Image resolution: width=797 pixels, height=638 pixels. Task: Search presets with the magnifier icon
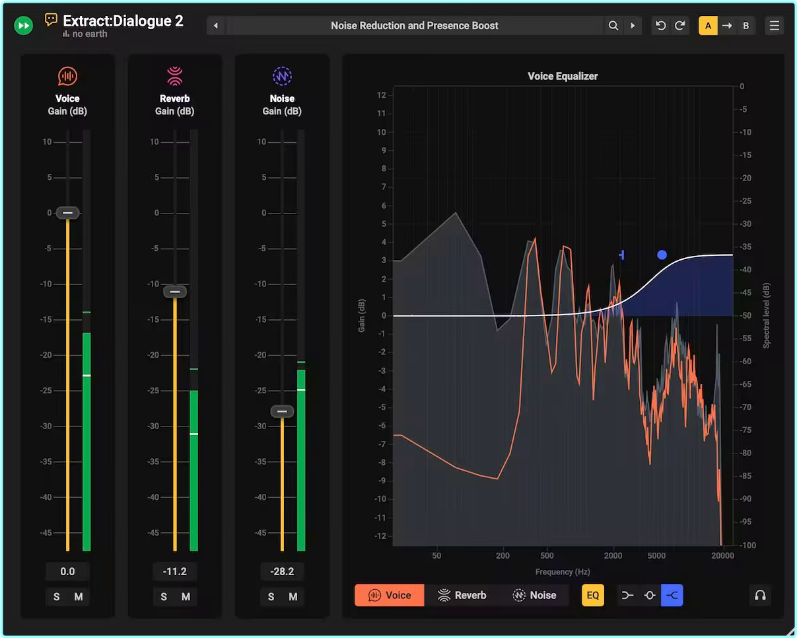click(x=614, y=26)
